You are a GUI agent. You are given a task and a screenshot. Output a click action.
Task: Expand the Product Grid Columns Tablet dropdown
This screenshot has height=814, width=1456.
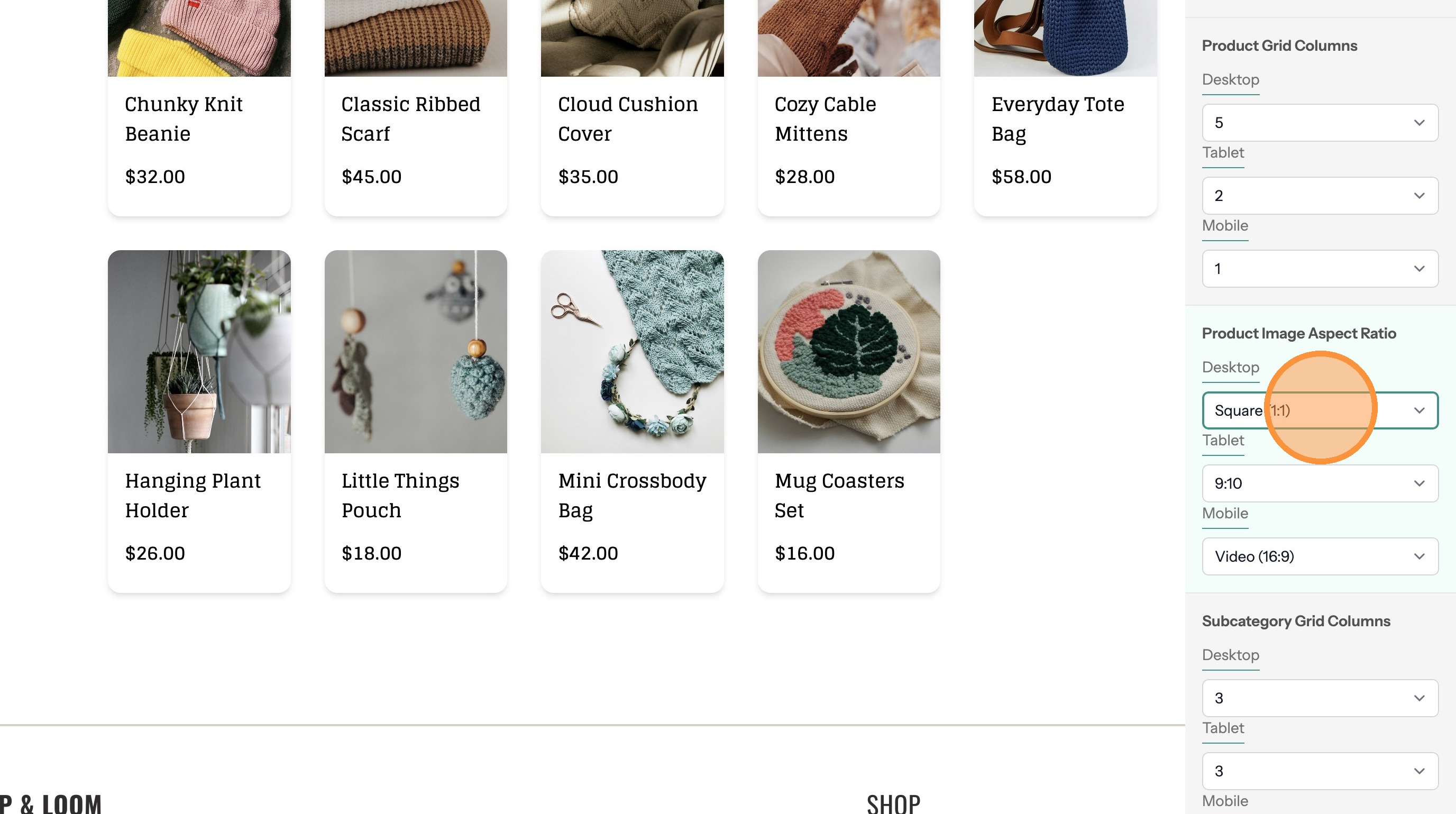click(1319, 196)
